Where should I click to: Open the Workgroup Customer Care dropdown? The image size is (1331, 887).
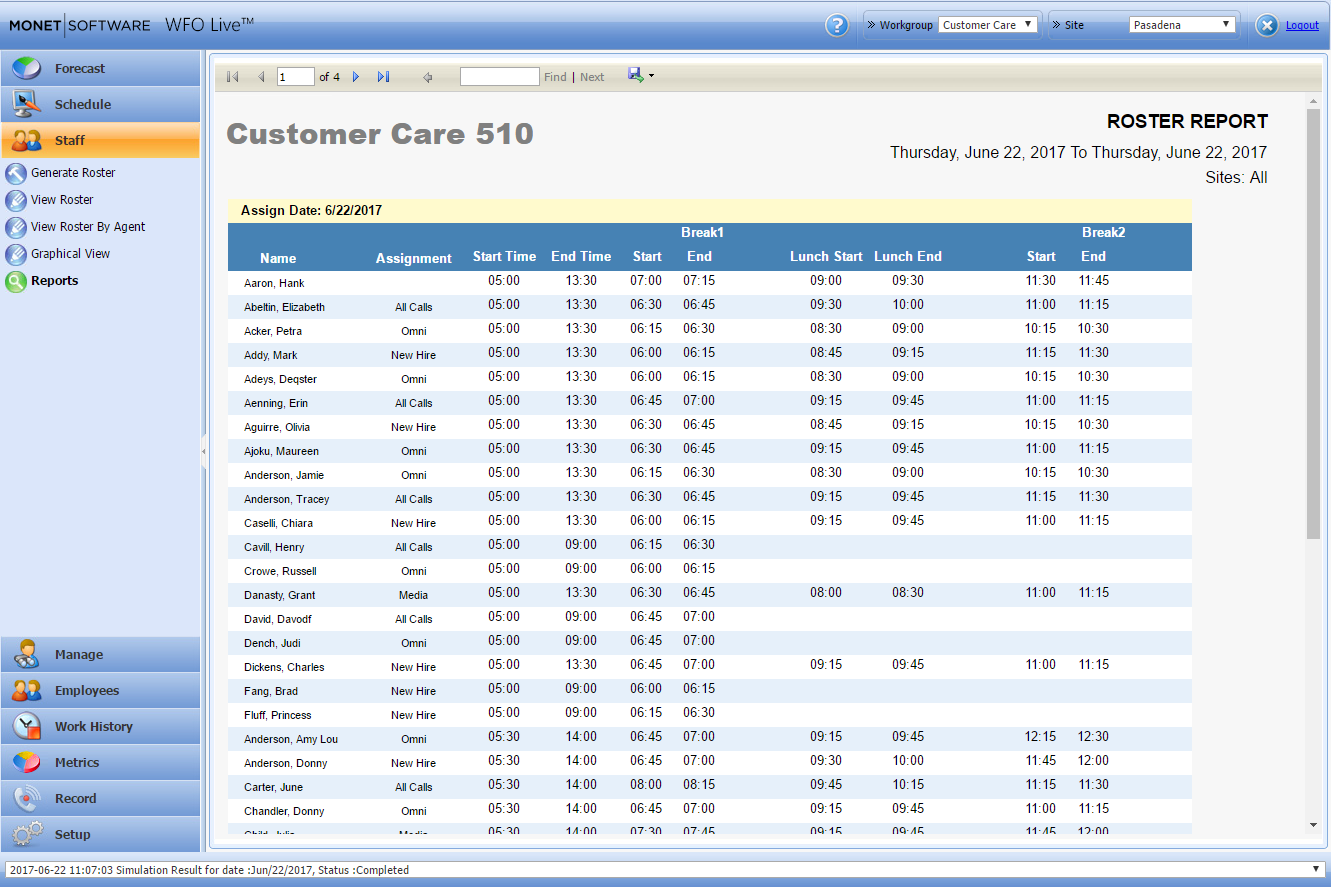(x=988, y=25)
